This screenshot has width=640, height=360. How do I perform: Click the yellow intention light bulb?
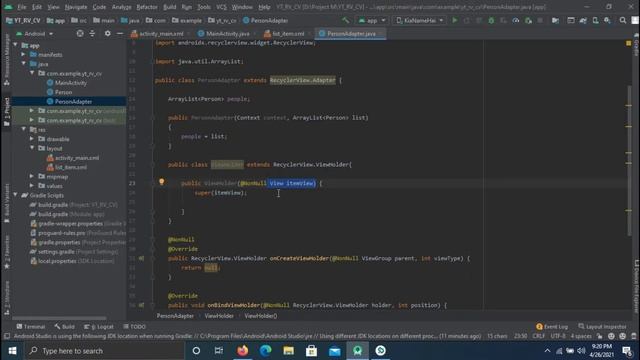click(x=162, y=182)
